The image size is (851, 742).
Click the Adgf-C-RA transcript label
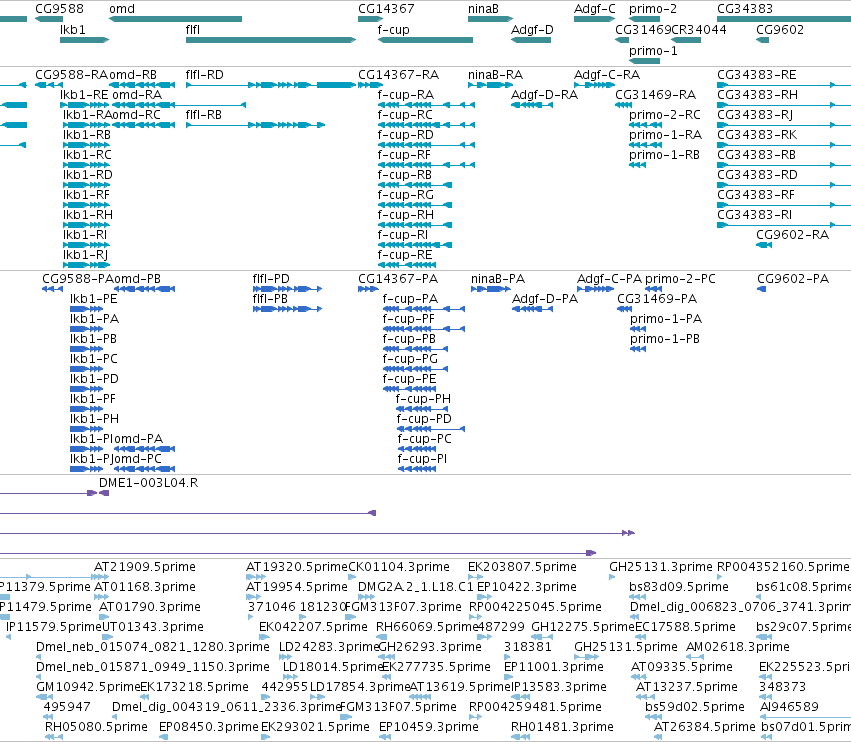607,74
